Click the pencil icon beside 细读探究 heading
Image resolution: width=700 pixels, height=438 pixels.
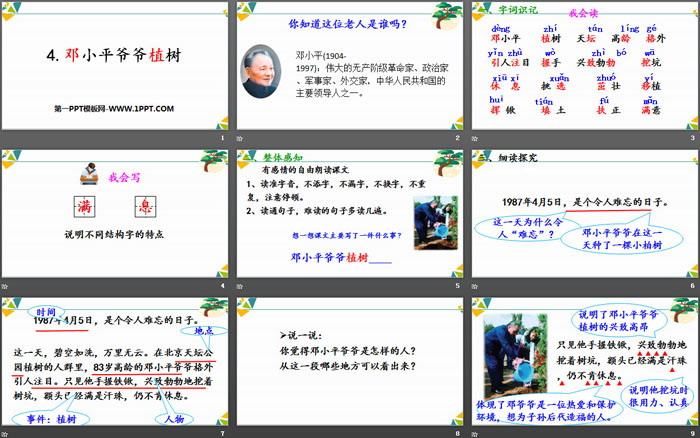tap(485, 157)
